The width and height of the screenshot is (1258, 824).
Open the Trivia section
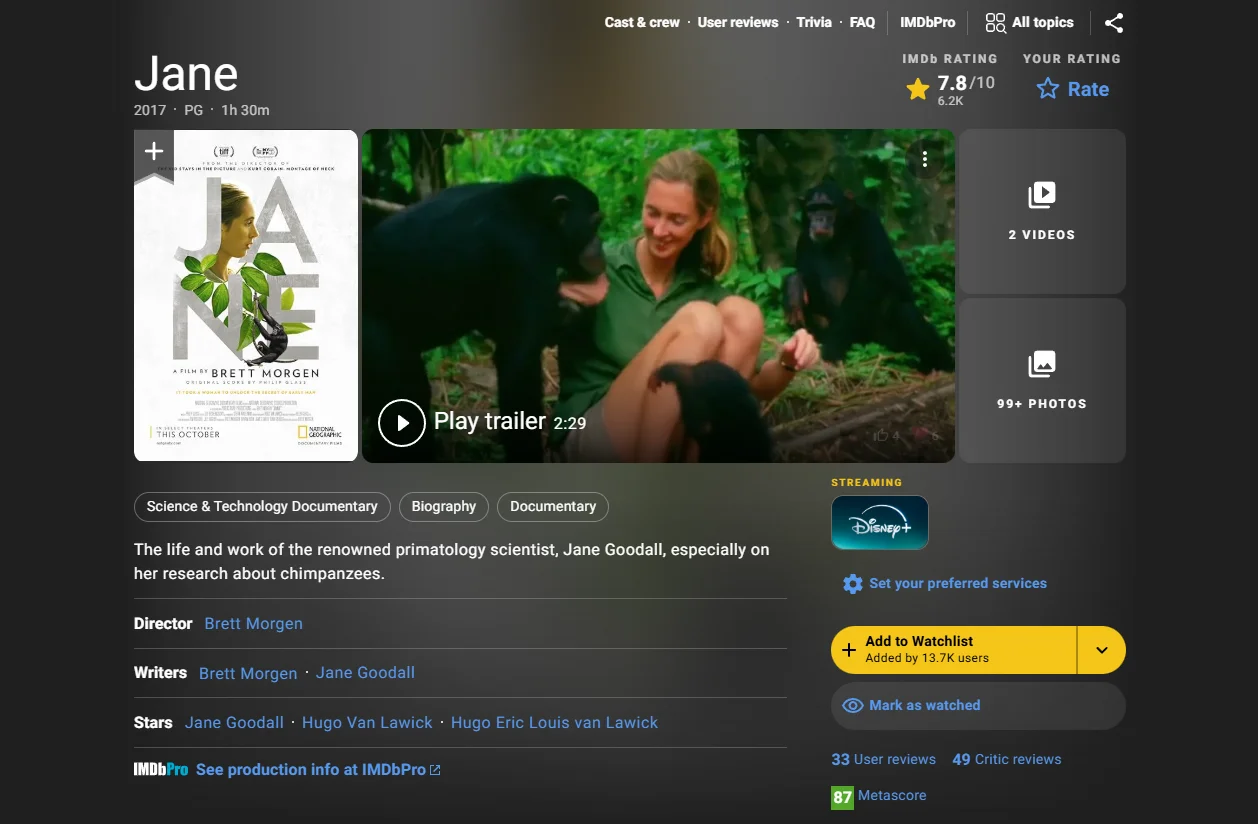tap(814, 22)
